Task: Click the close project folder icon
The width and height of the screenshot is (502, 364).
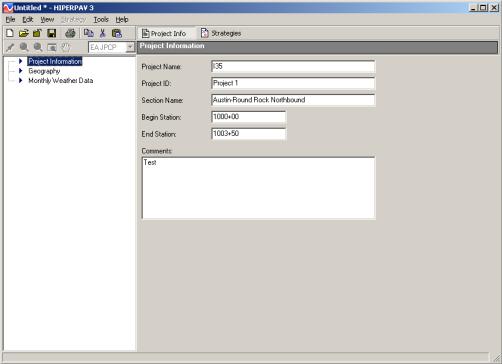Action: 37,33
